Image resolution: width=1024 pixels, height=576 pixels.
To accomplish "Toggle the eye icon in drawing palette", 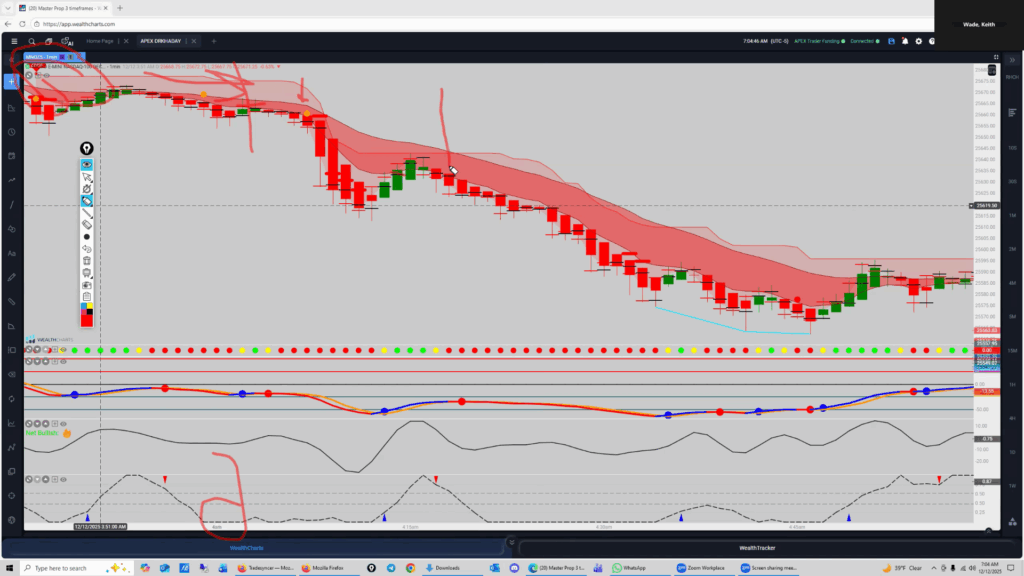I will (87, 164).
